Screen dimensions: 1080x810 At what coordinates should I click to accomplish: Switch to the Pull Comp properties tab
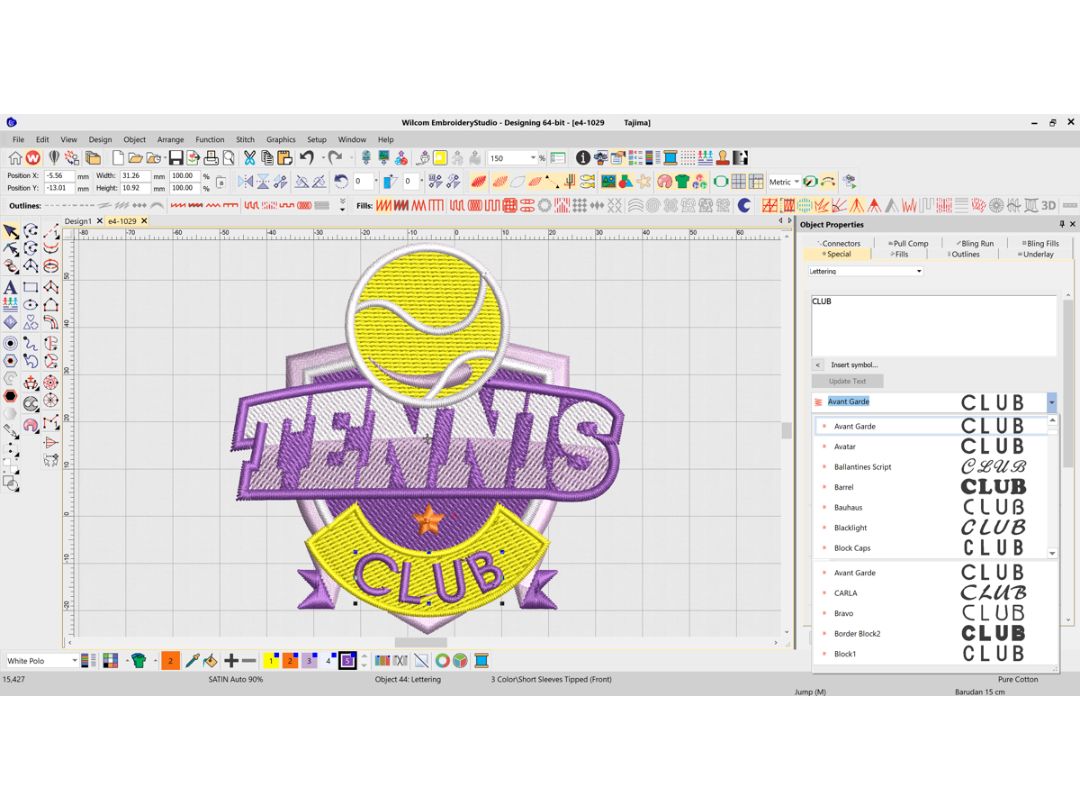click(x=908, y=243)
